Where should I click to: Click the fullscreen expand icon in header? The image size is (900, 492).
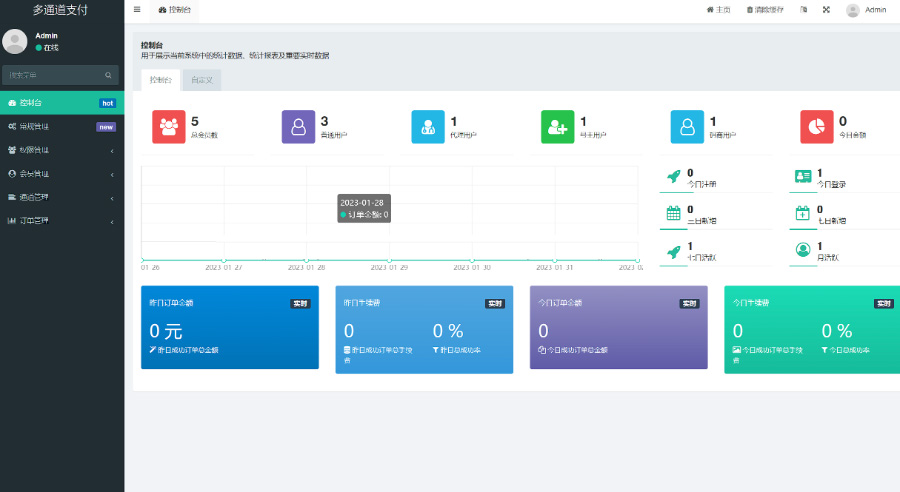(826, 10)
